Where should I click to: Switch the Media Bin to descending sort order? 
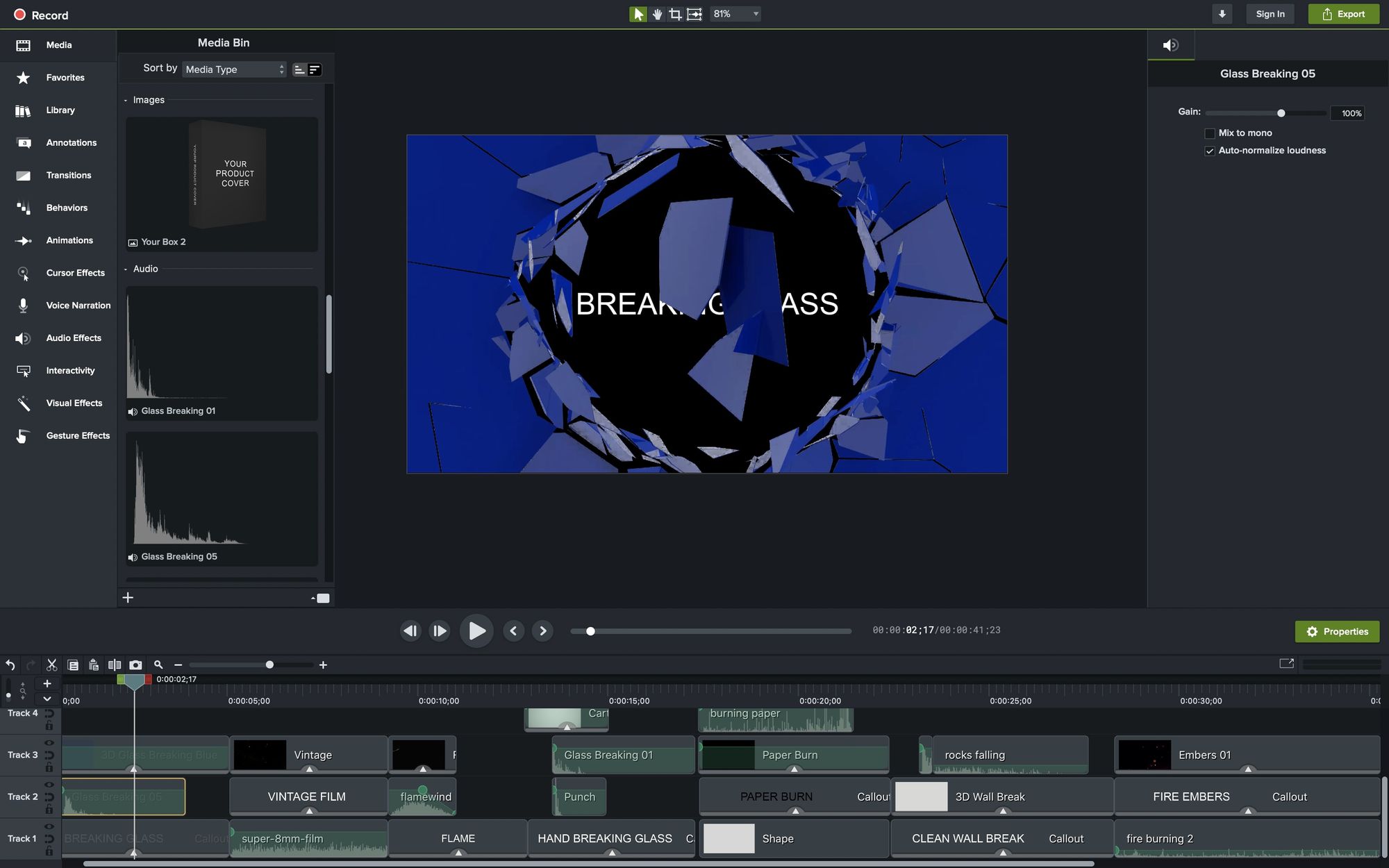pos(315,69)
